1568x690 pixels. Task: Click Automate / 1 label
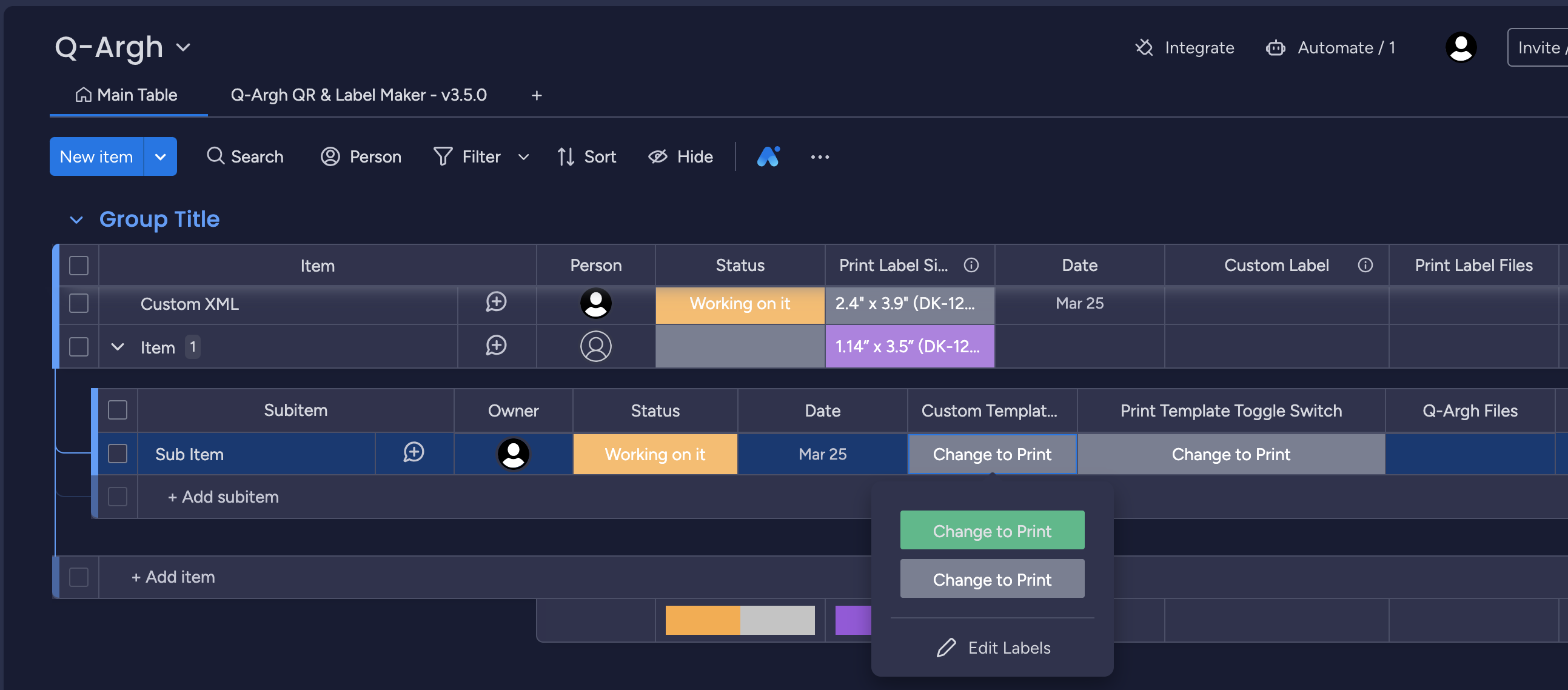(1346, 47)
